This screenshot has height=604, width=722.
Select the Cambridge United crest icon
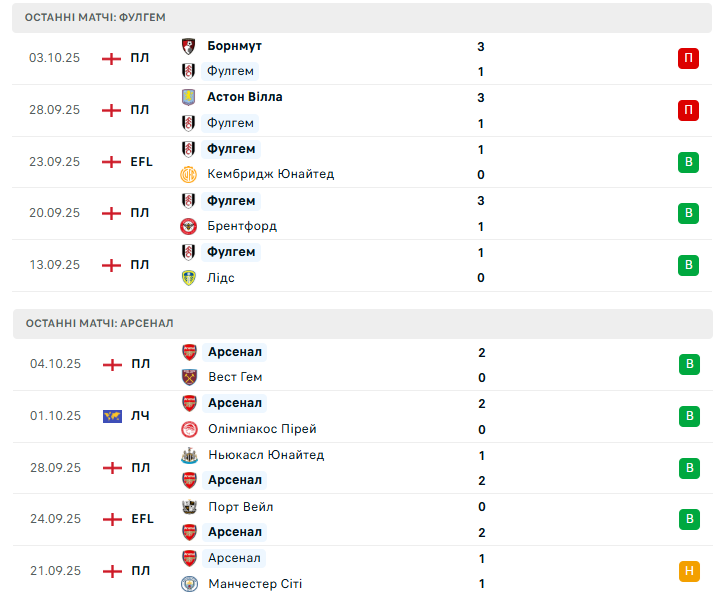(x=188, y=174)
